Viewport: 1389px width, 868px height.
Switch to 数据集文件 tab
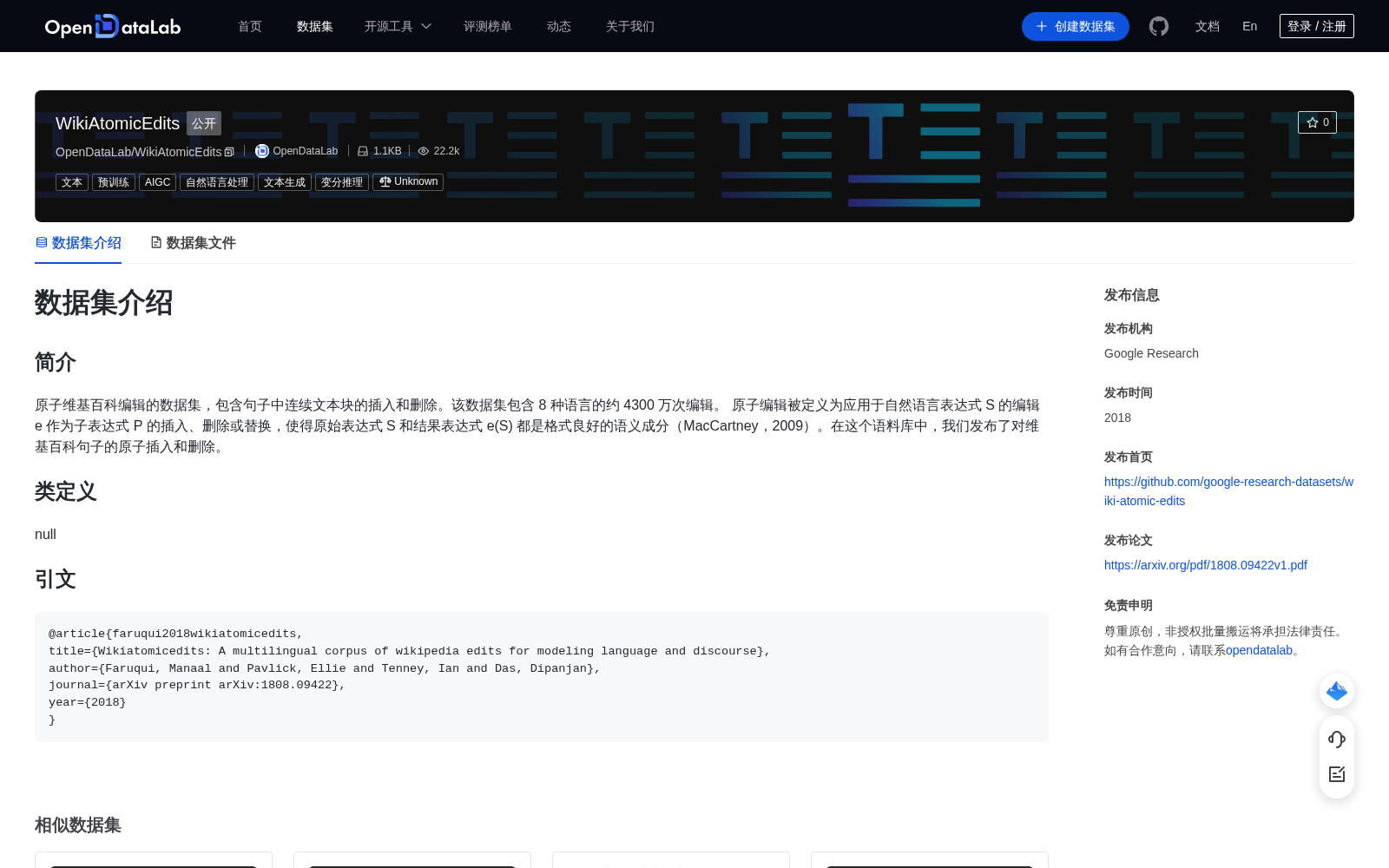pyautogui.click(x=193, y=243)
